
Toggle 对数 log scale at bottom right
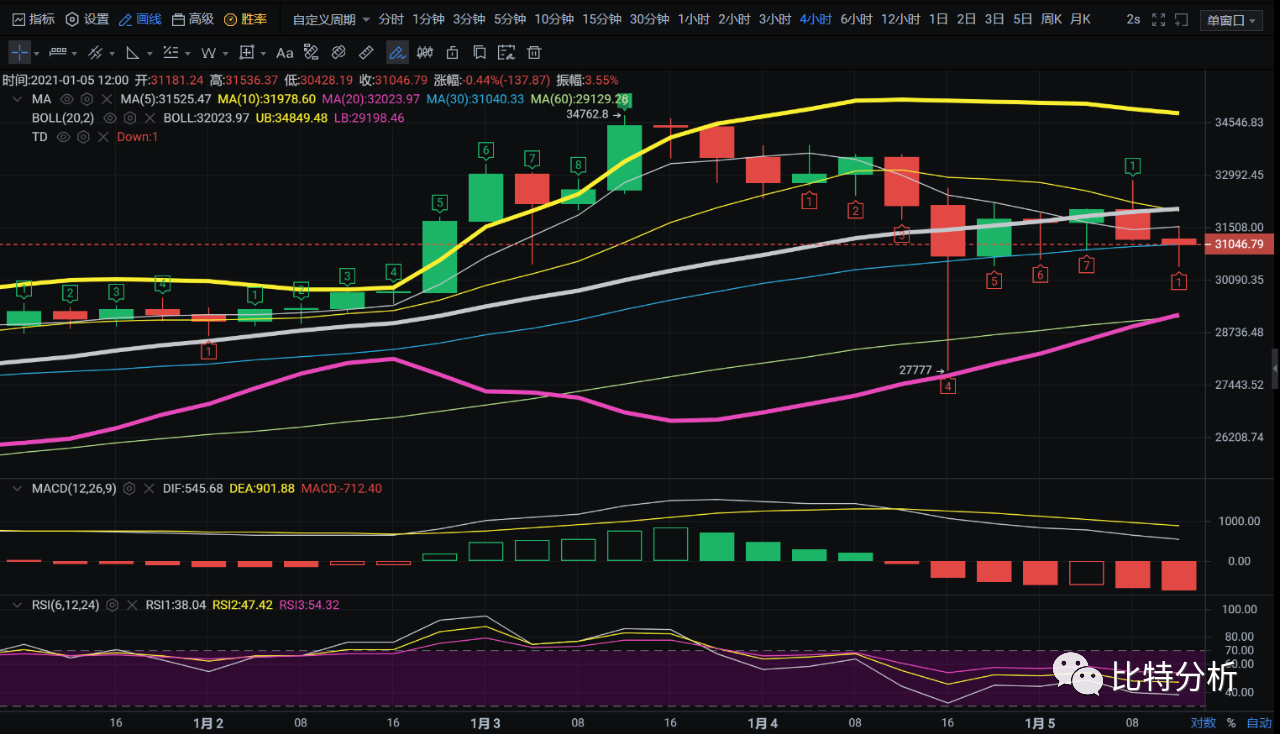1203,722
